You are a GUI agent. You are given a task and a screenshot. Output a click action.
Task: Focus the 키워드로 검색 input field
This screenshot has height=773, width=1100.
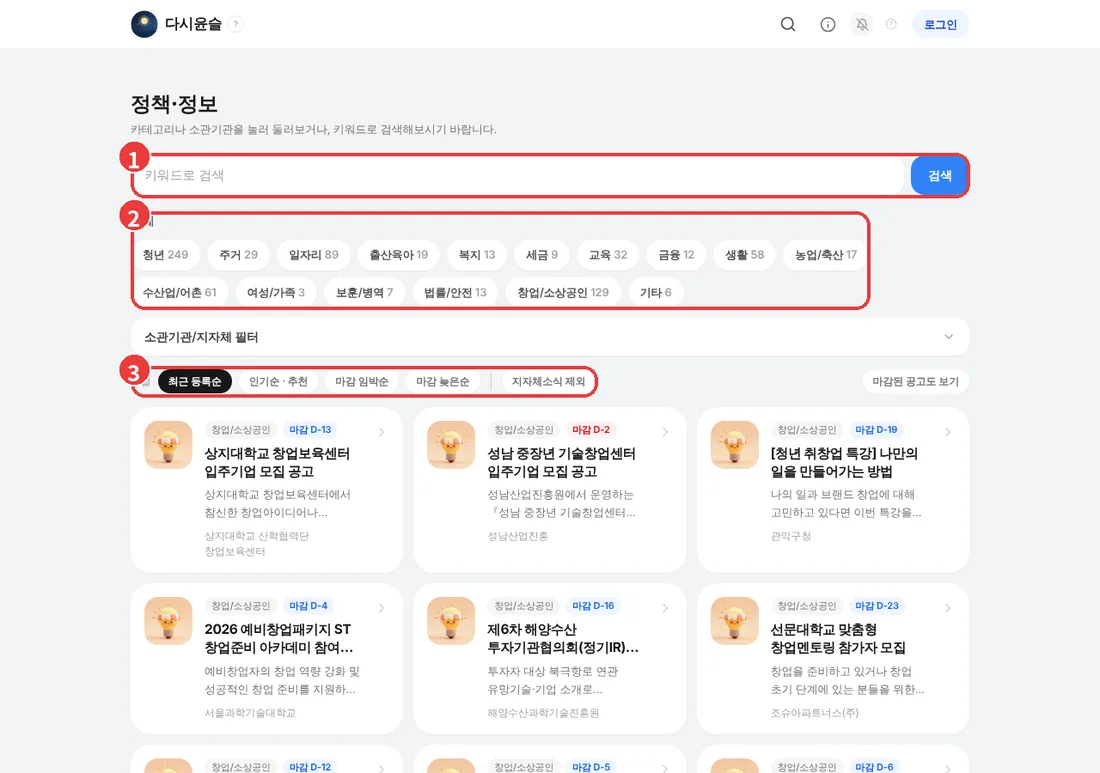[x=519, y=175]
